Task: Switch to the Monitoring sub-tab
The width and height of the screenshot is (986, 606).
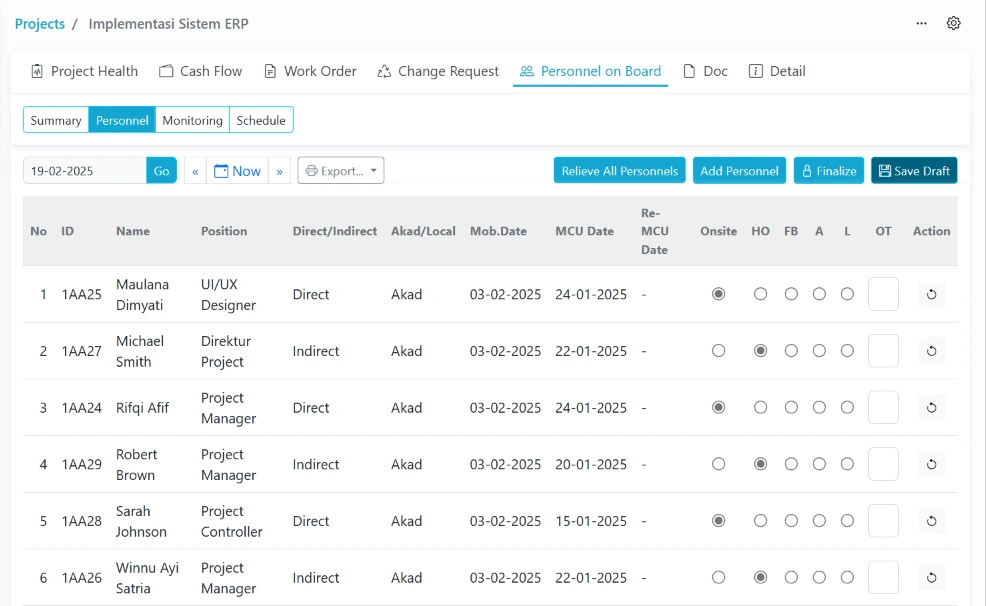Action: click(192, 120)
